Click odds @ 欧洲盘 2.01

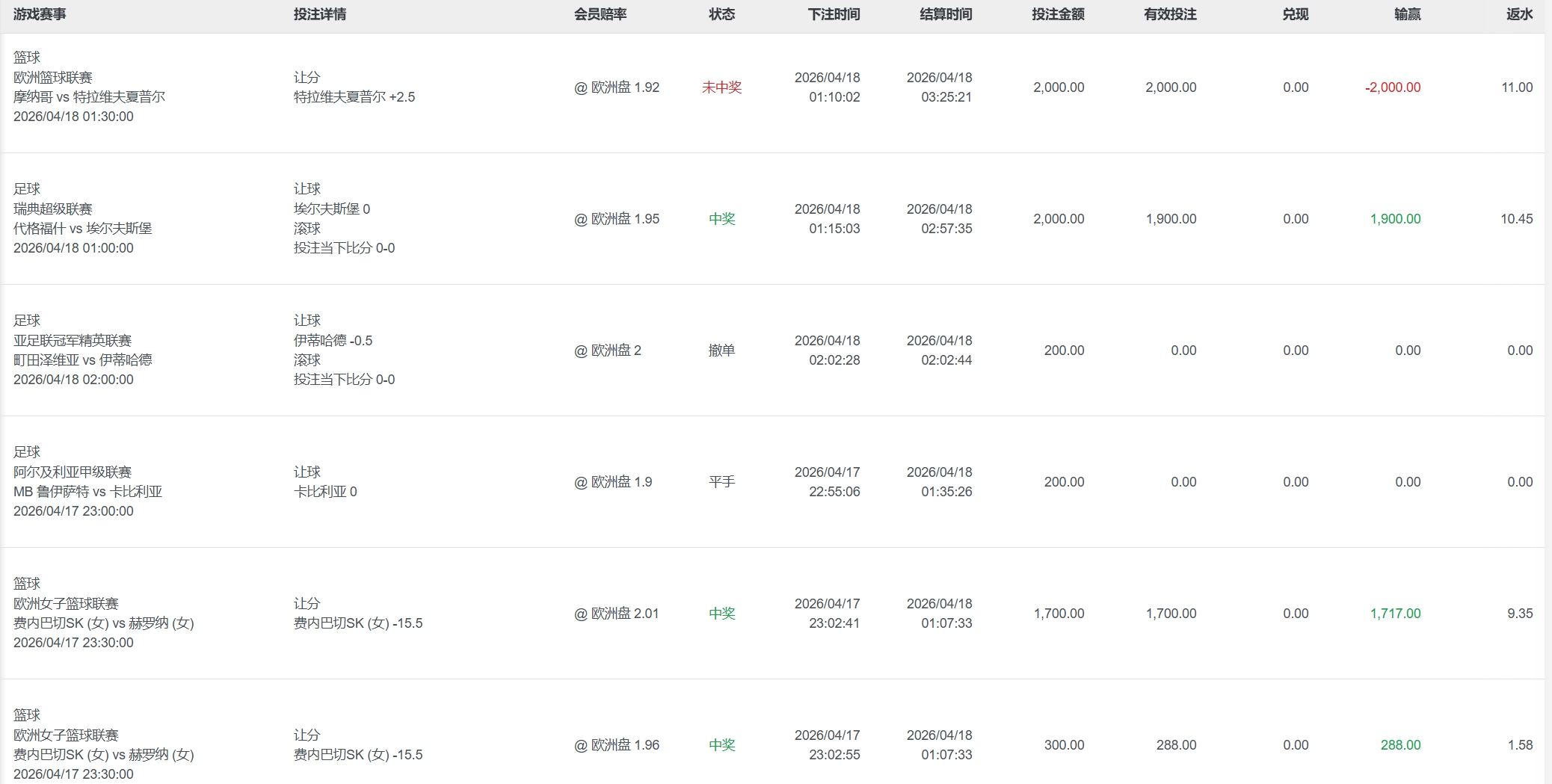coord(616,614)
